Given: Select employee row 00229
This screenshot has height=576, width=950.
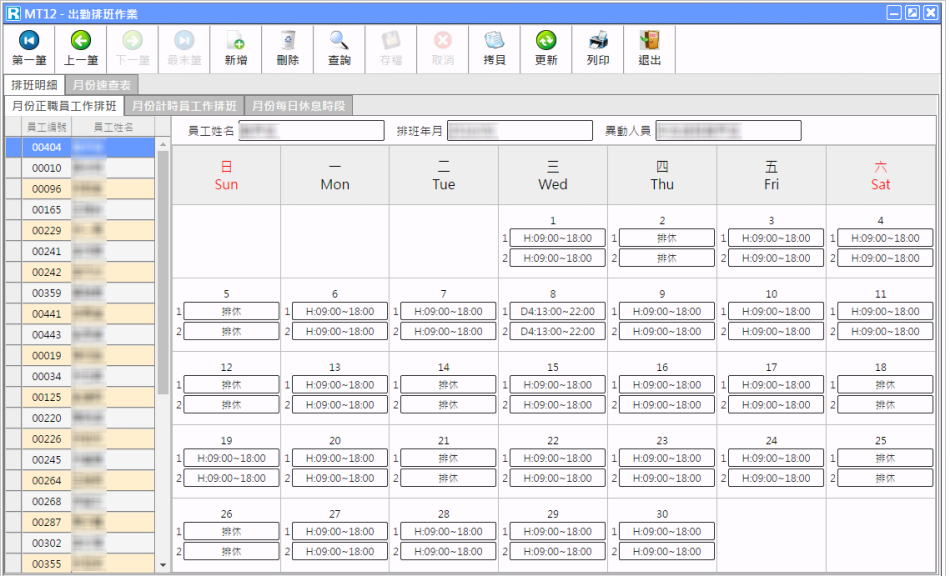Looking at the screenshot, I should click(80, 230).
